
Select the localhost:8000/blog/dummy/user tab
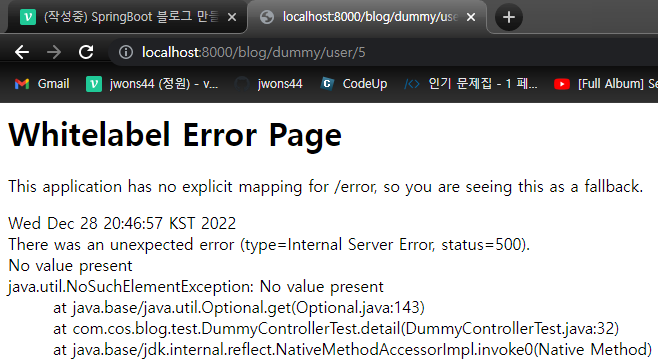pyautogui.click(x=367, y=17)
